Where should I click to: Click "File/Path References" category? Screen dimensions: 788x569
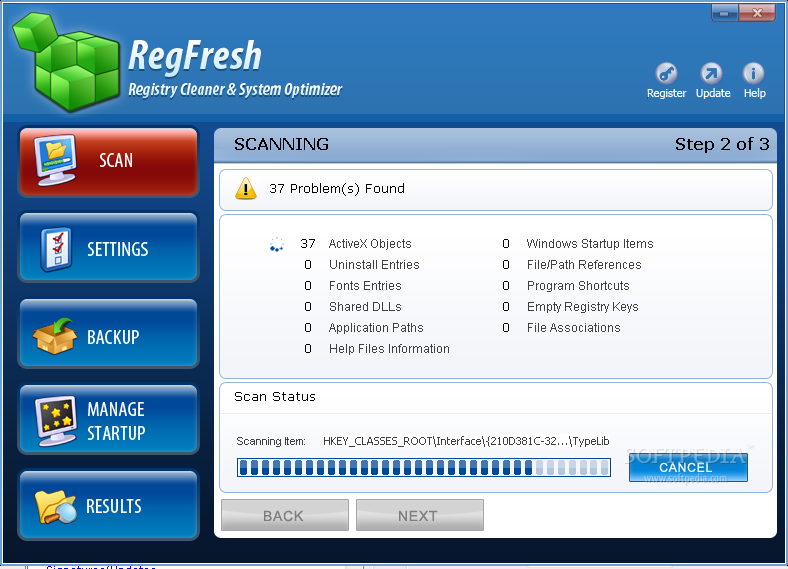coord(584,265)
